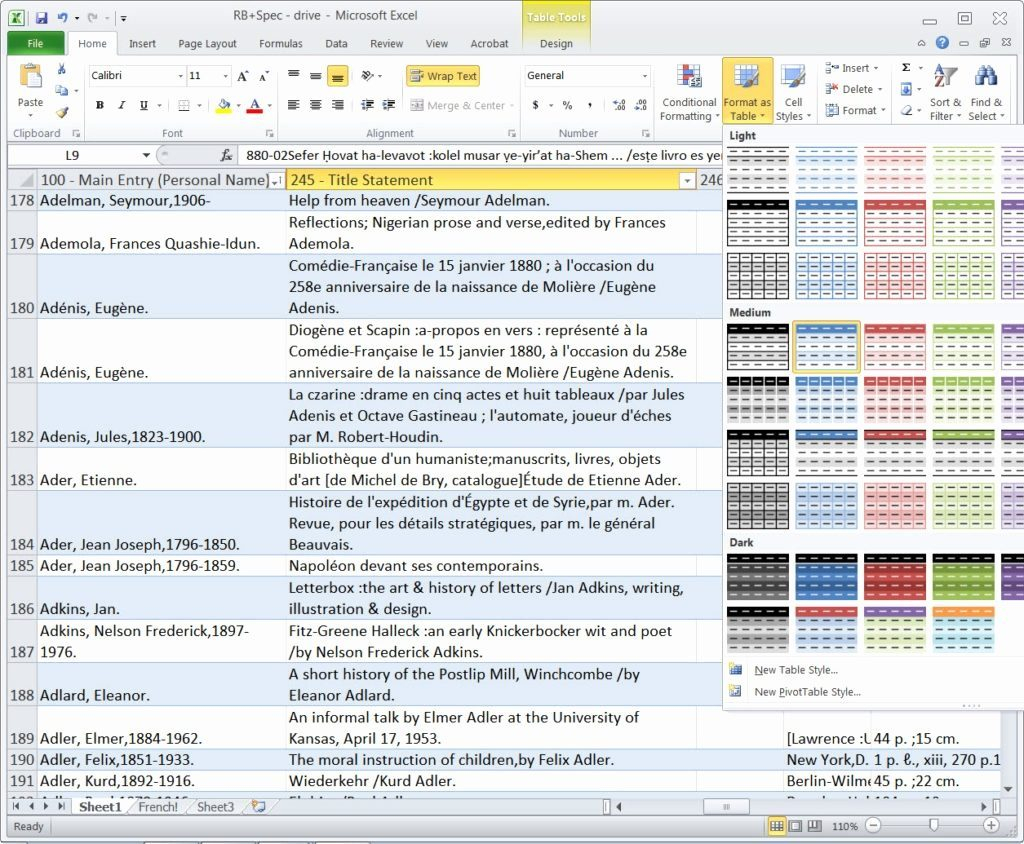Select the French! sheet tab
This screenshot has height=844, width=1024.
pyautogui.click(x=156, y=806)
